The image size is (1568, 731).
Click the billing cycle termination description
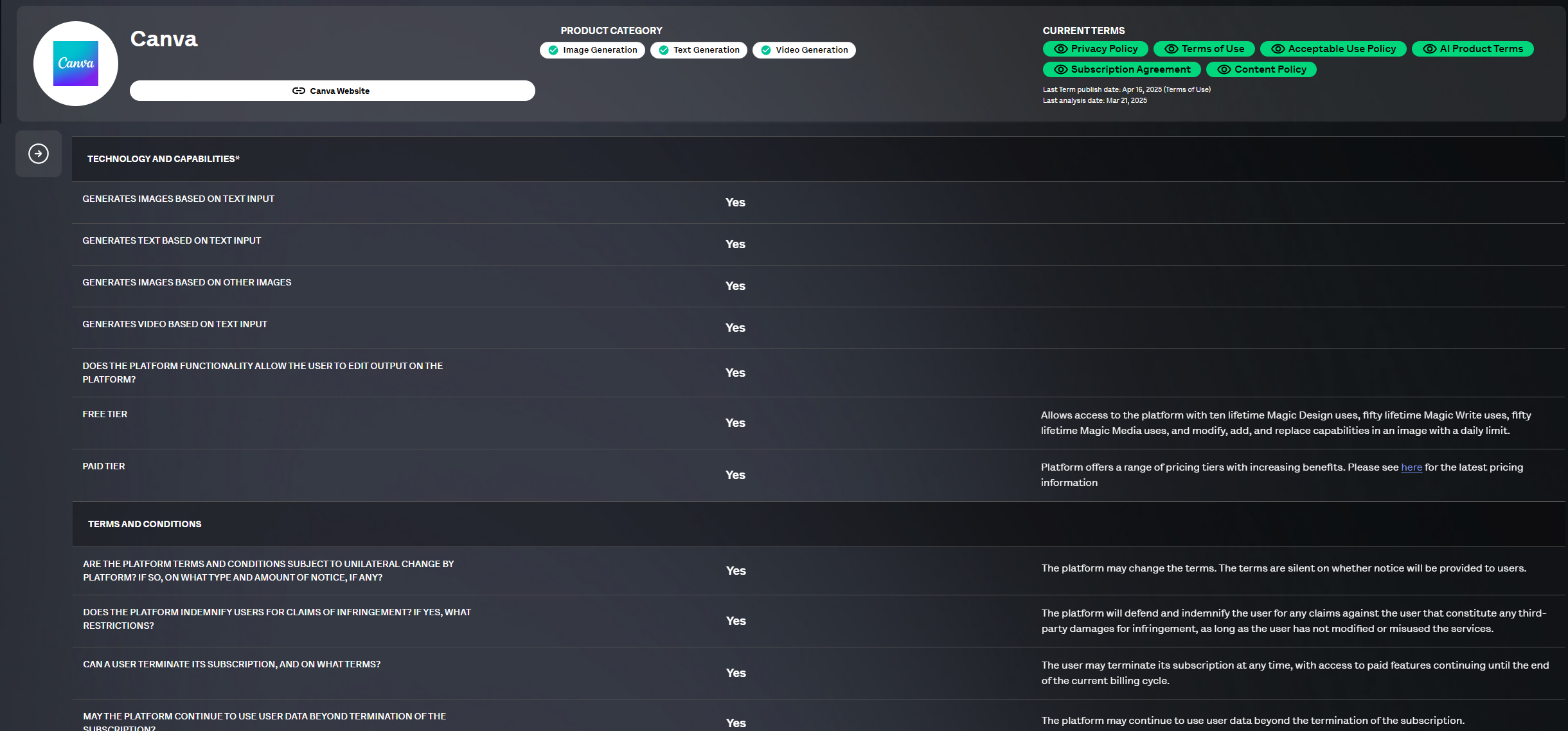pos(1295,673)
